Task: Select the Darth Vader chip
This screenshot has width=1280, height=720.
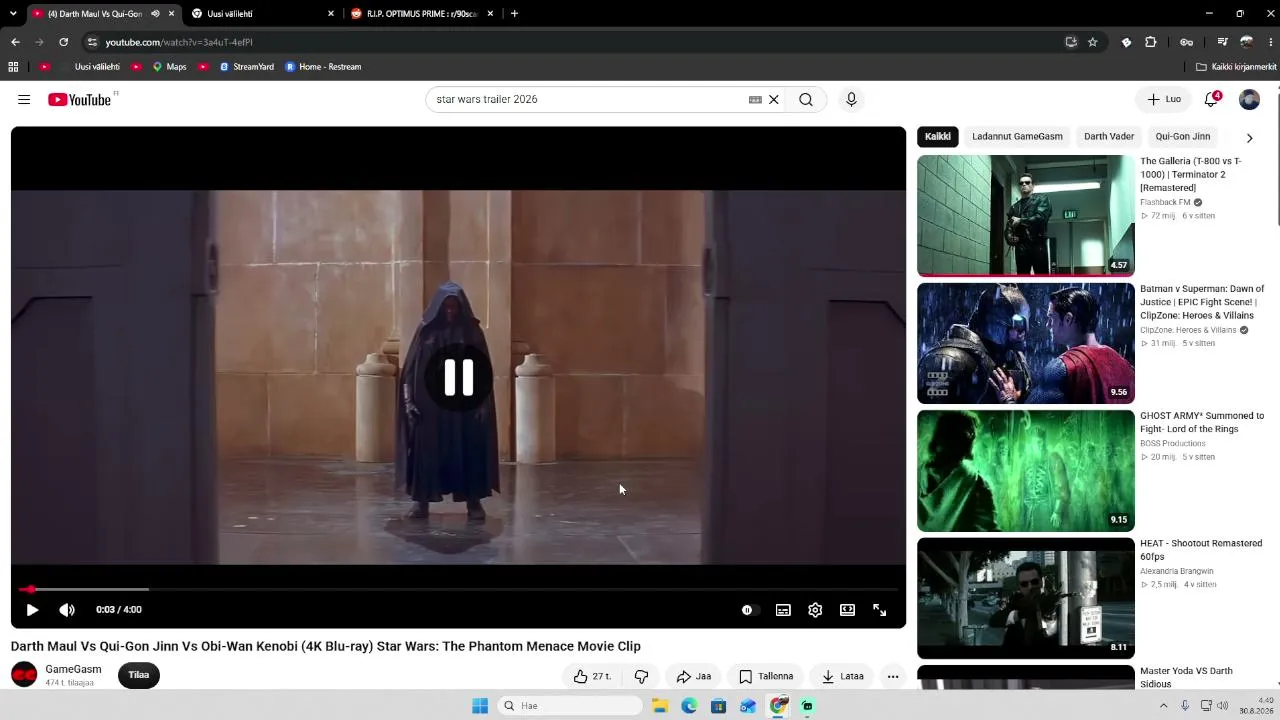Action: click(1109, 136)
